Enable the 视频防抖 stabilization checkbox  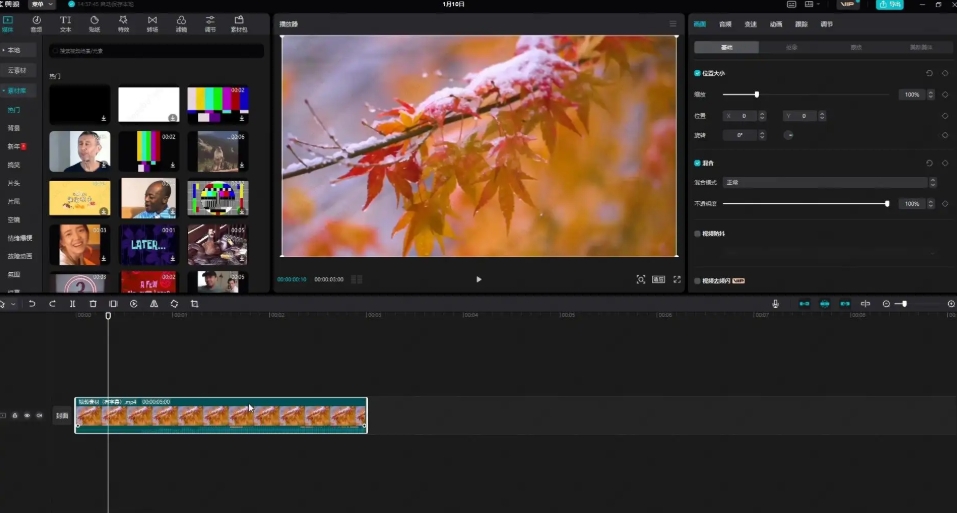click(x=697, y=233)
